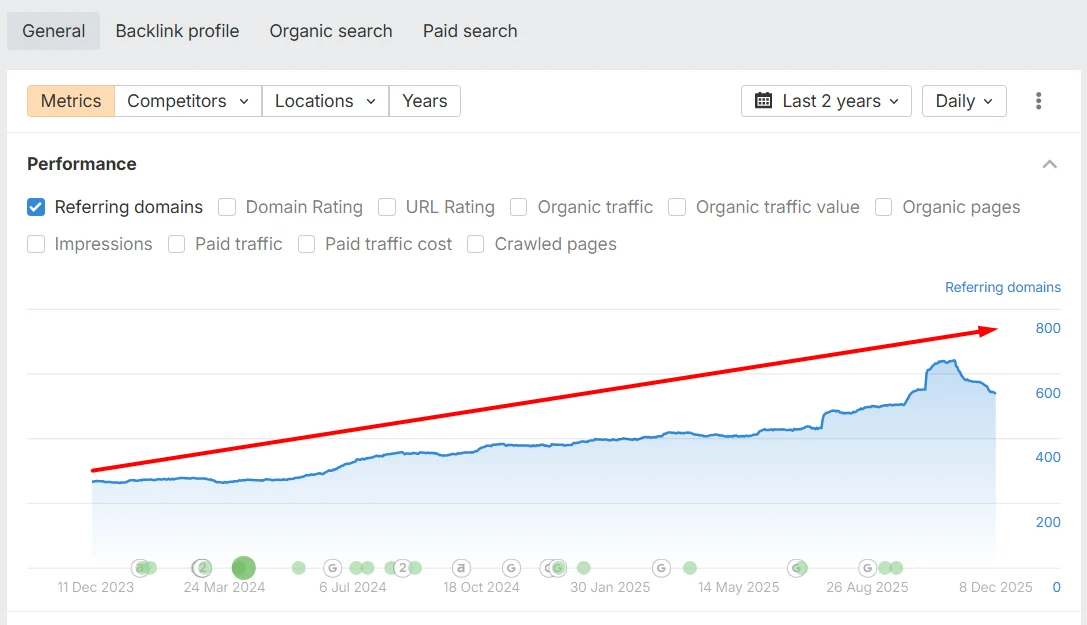The image size is (1087, 625).
Task: Click the '800' y-axis value
Action: point(1047,328)
